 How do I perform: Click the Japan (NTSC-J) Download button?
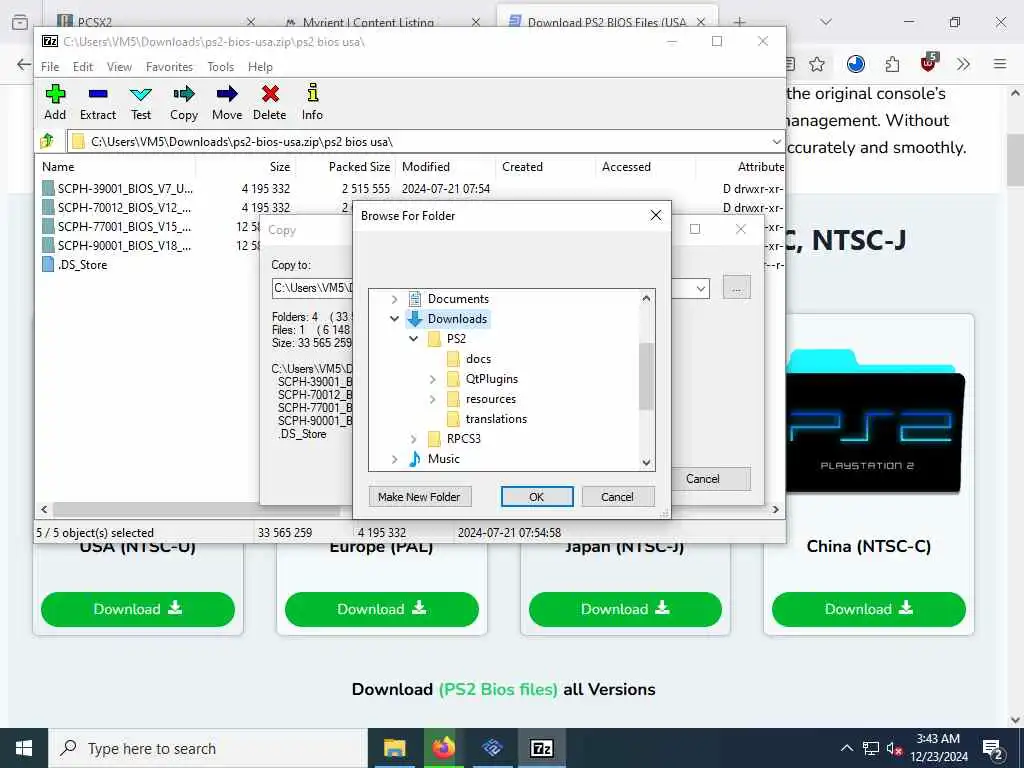(625, 609)
